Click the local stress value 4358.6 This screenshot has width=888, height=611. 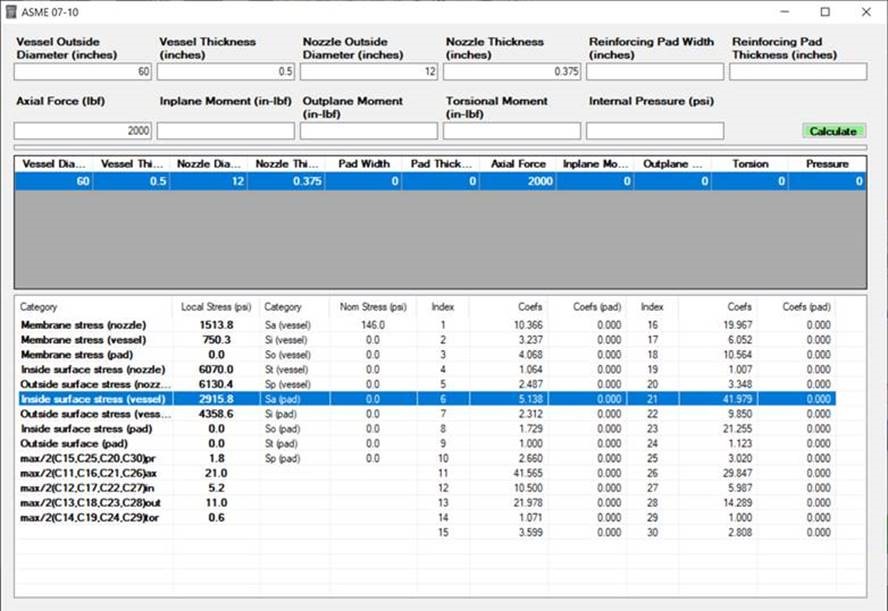216,414
